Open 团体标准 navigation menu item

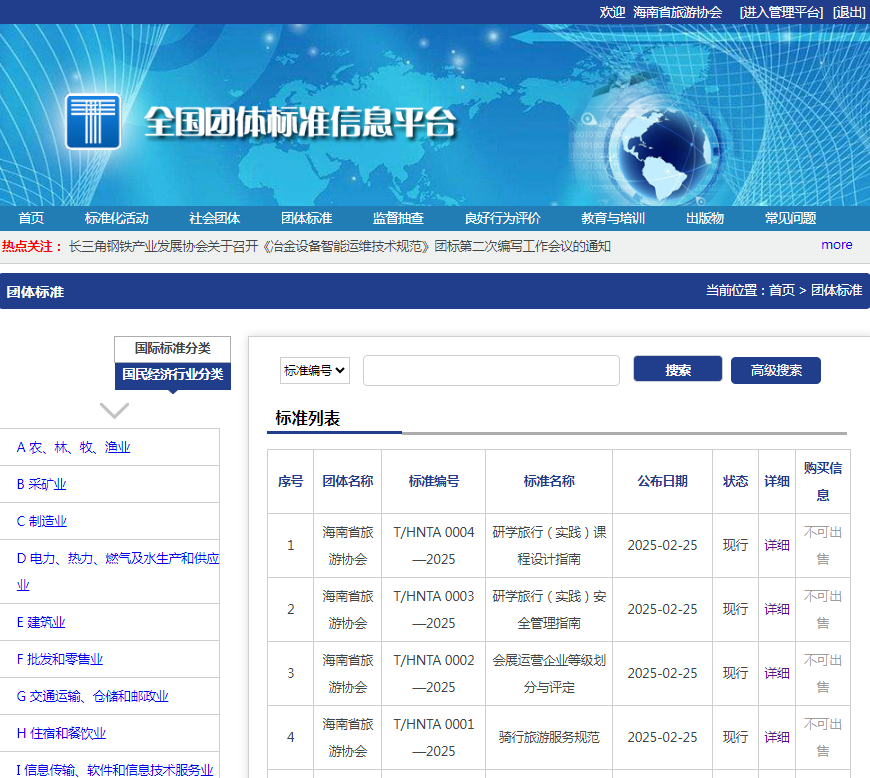tap(306, 218)
